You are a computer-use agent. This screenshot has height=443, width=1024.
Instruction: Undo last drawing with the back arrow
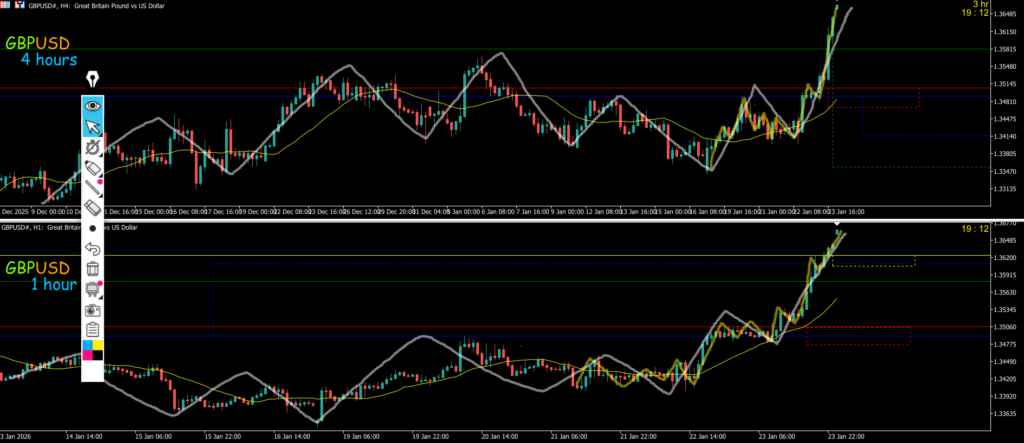(x=93, y=248)
